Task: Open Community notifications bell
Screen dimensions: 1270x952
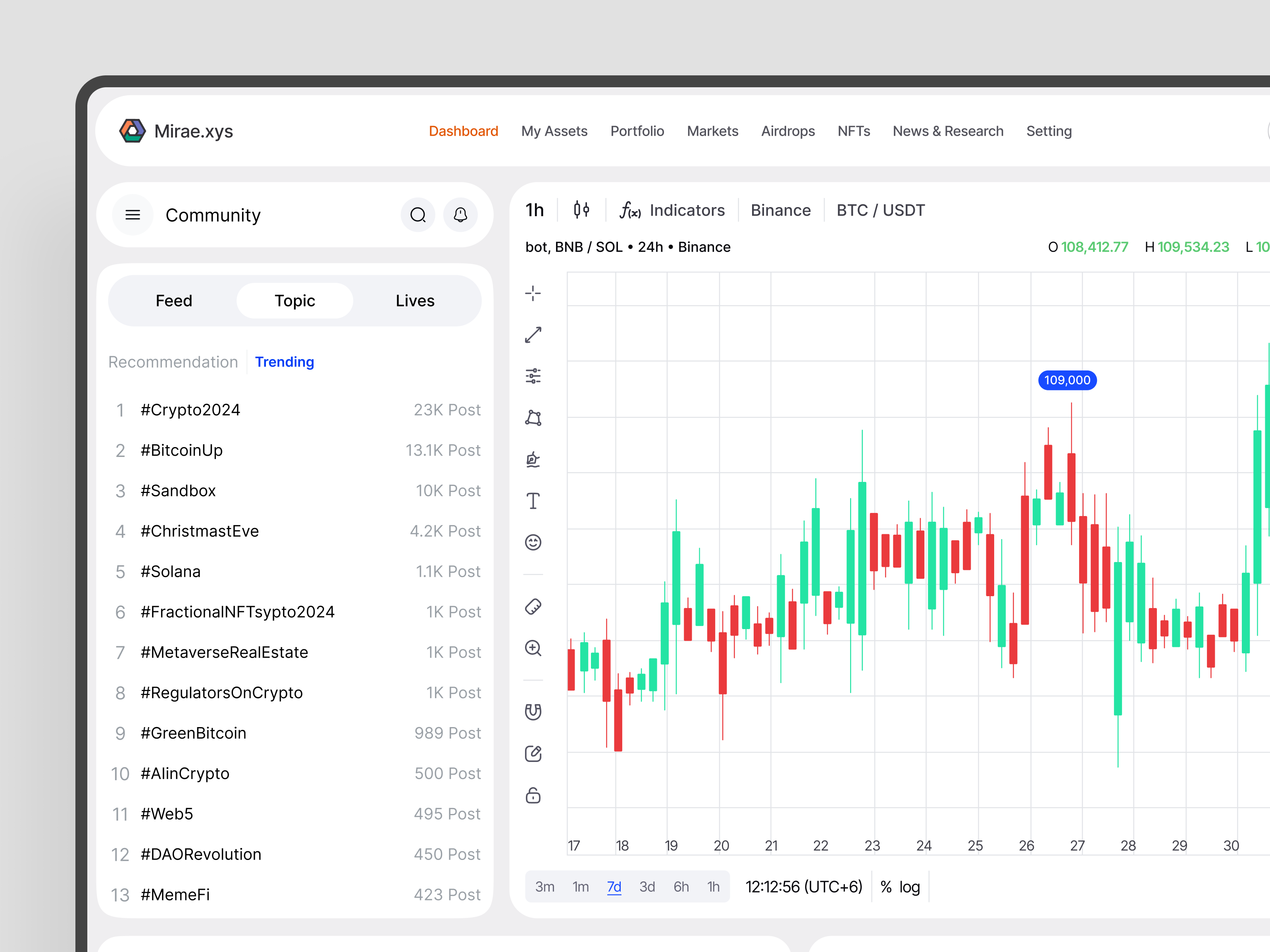Action: [460, 215]
